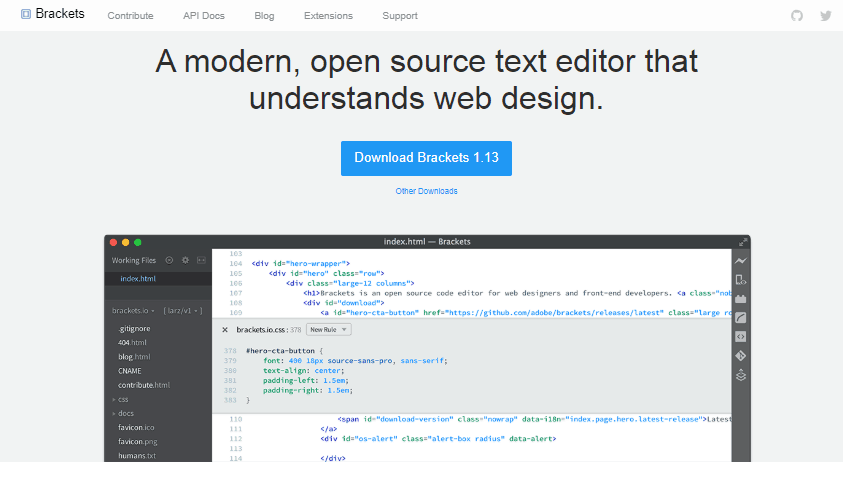Click the Download Brackets 1.13 button

tap(426, 158)
